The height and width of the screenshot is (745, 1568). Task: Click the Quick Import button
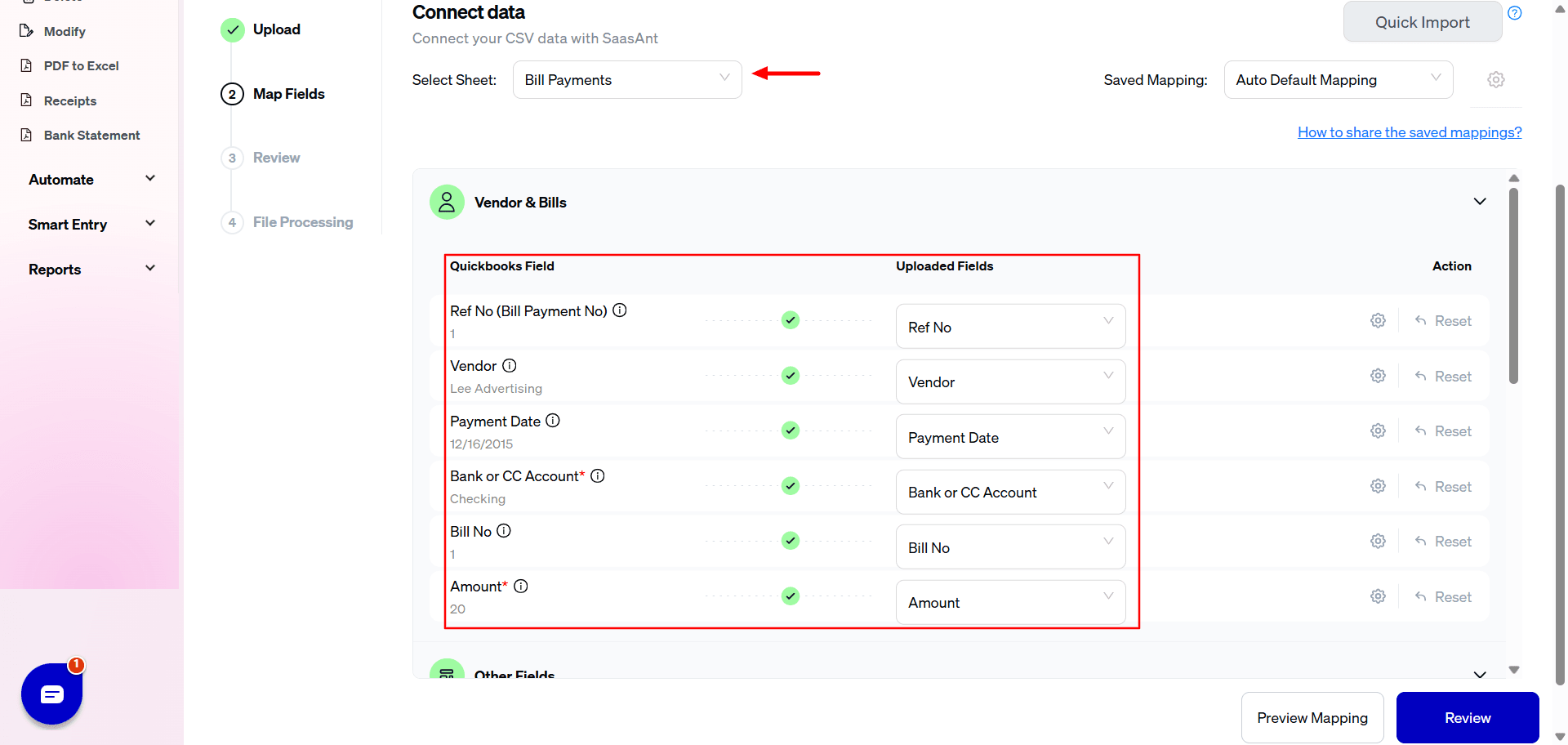pyautogui.click(x=1422, y=22)
